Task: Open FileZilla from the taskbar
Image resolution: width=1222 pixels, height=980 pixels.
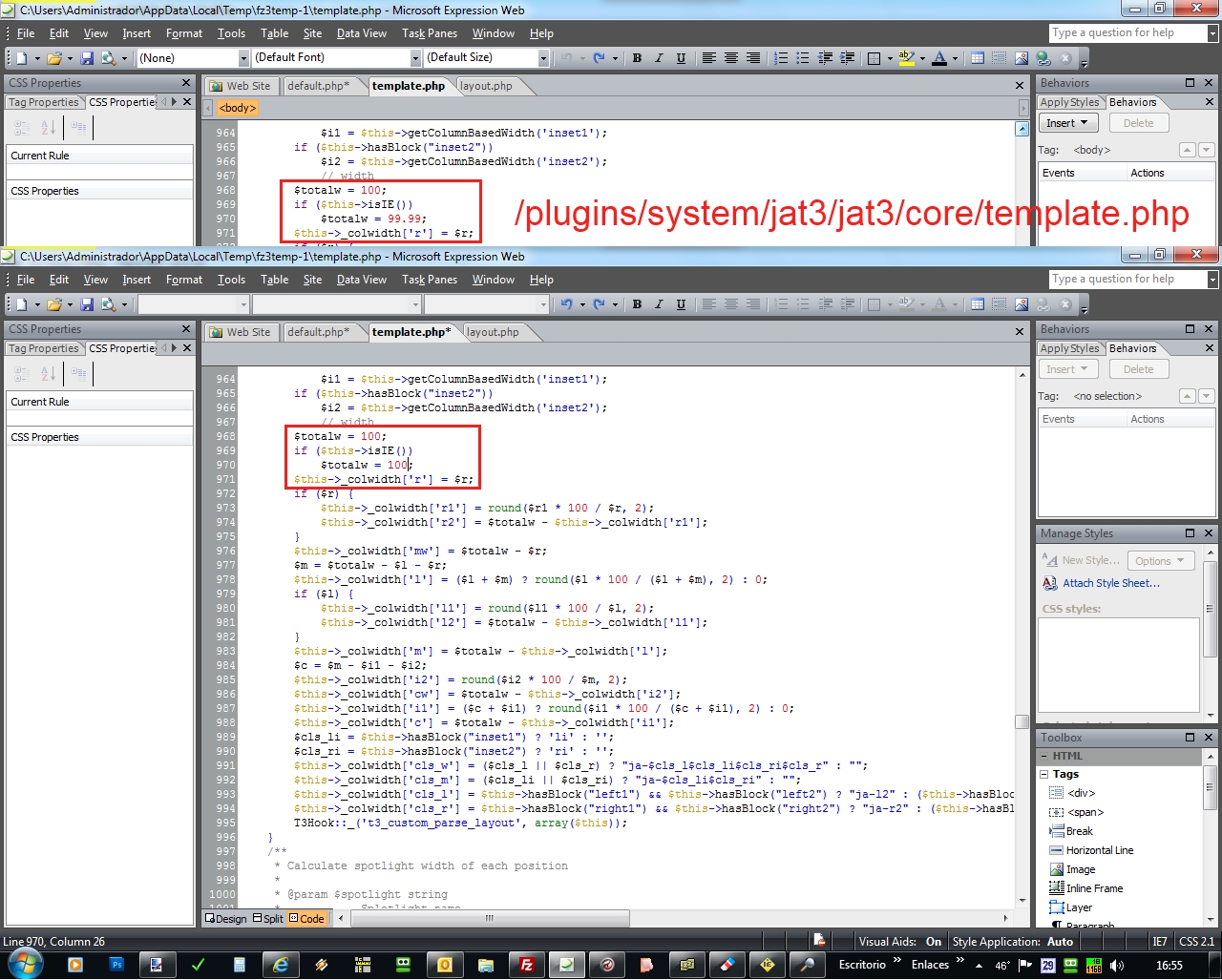Action: [x=526, y=965]
